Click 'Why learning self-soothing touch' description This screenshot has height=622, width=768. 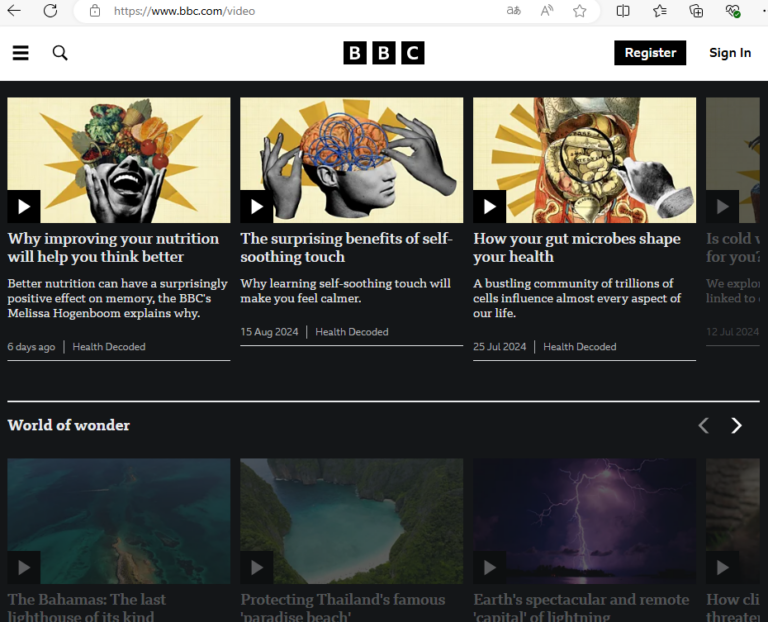345,291
